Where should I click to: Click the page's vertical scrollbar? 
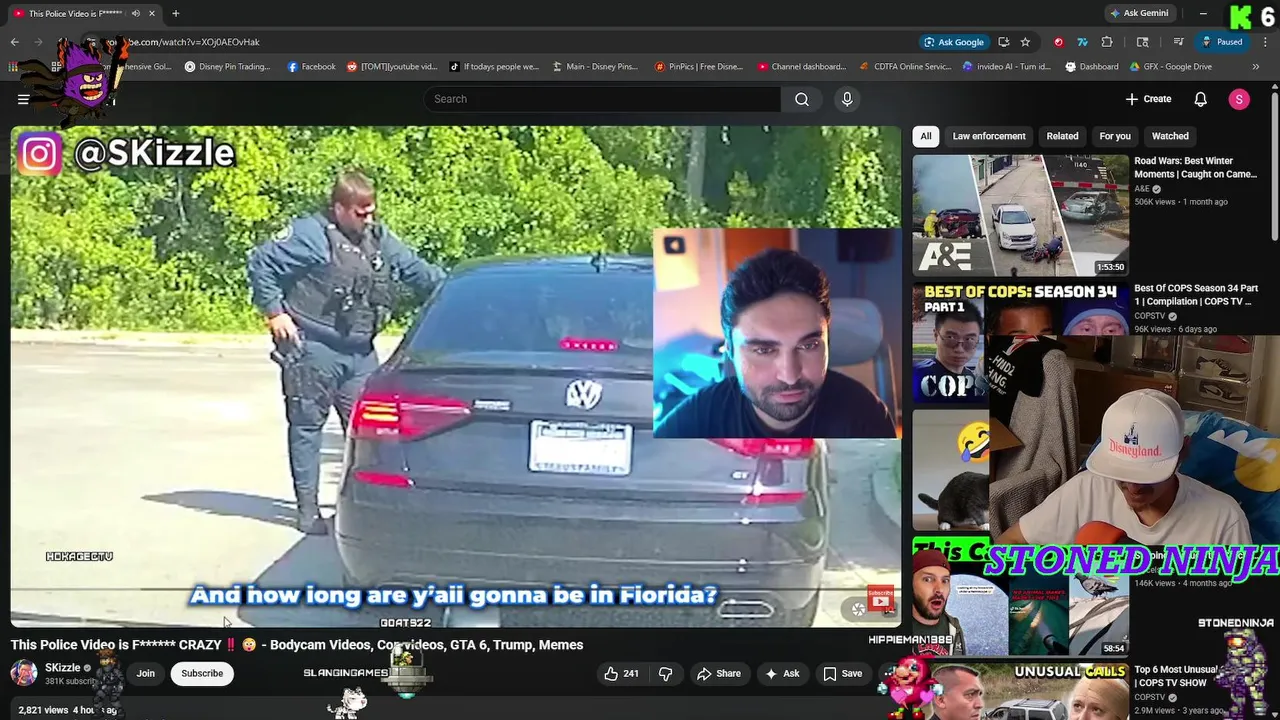(1274, 165)
